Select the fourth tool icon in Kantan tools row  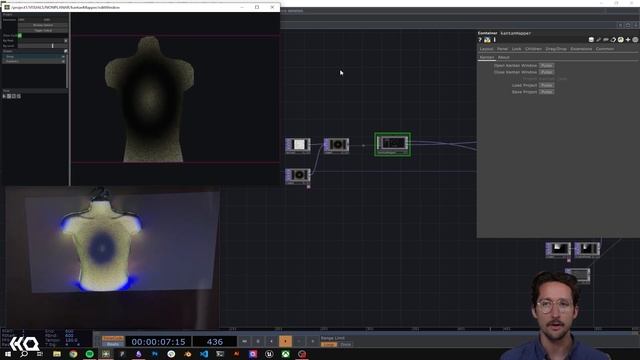(x=19, y=96)
